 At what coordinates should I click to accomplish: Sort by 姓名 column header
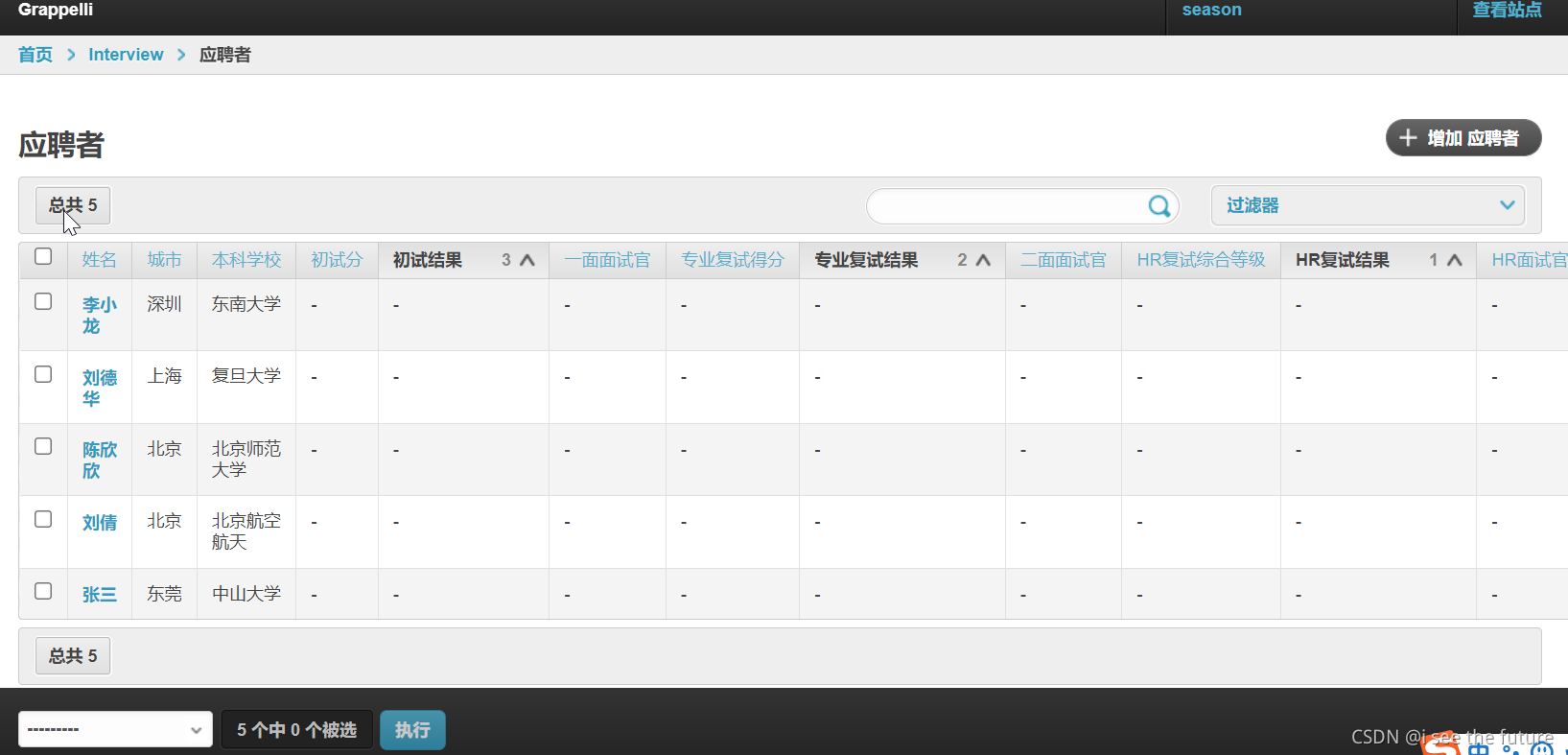pyautogui.click(x=99, y=260)
